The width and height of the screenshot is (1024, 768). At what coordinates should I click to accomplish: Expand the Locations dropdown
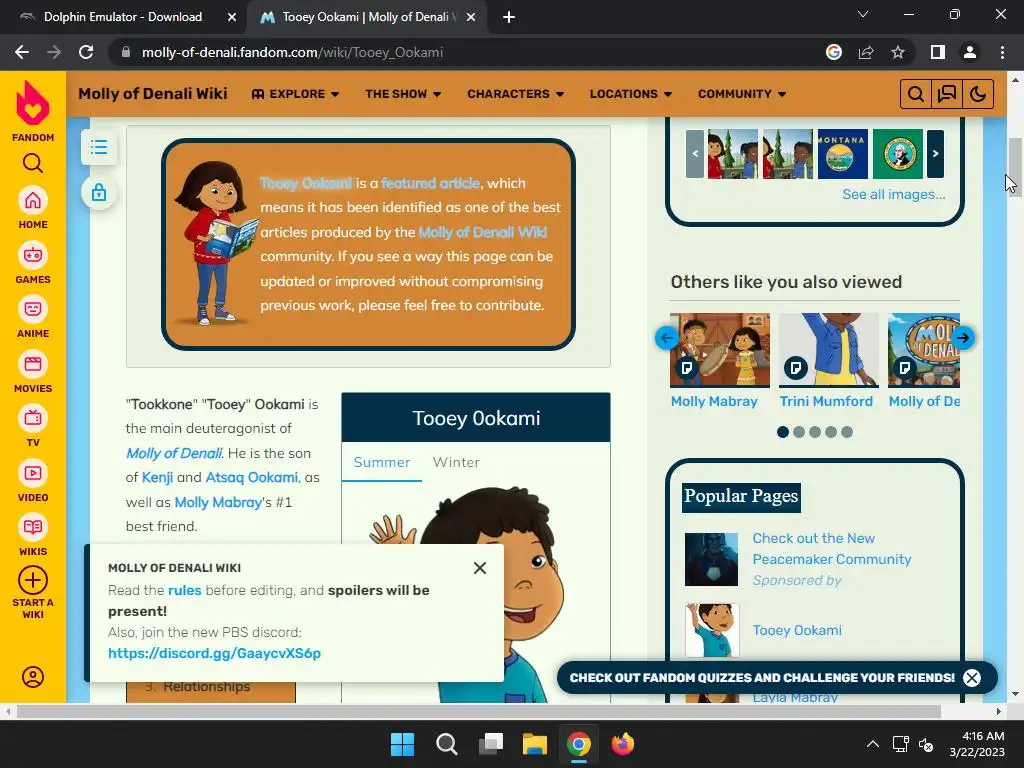[631, 94]
